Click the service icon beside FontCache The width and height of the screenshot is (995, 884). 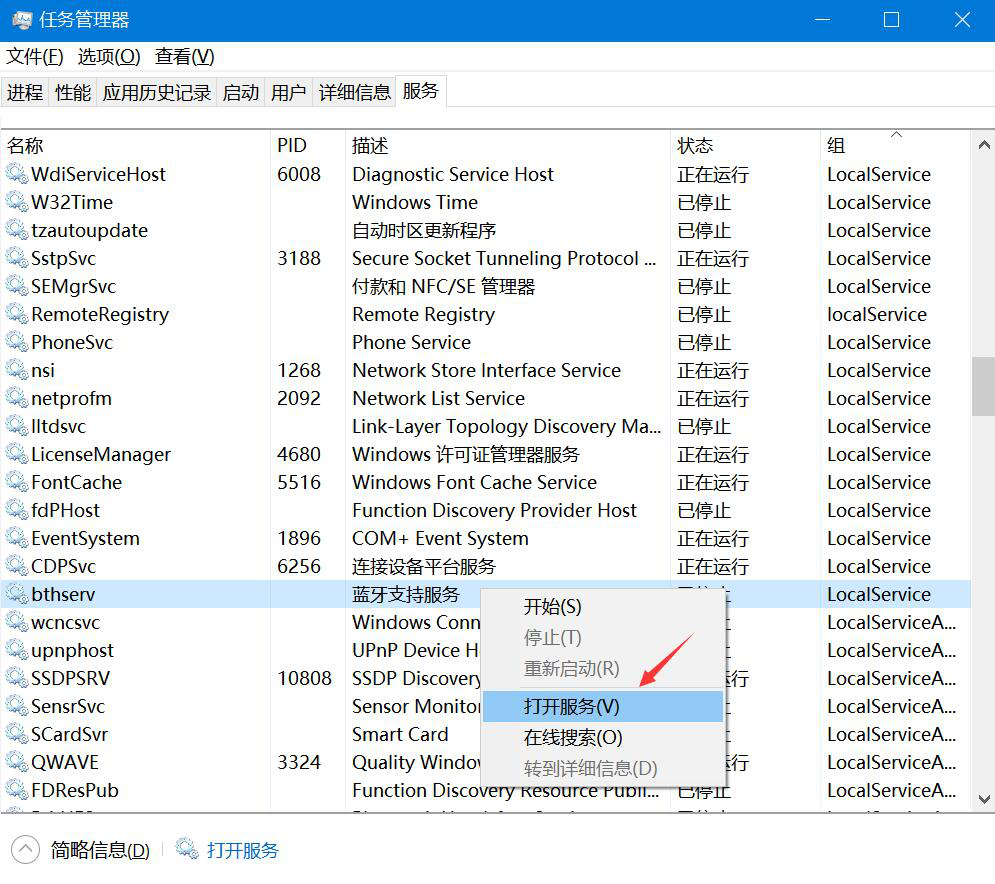(x=17, y=482)
